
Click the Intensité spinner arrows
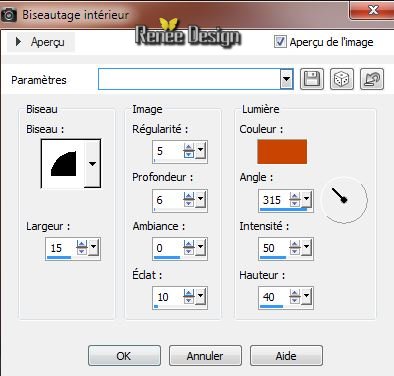point(295,248)
